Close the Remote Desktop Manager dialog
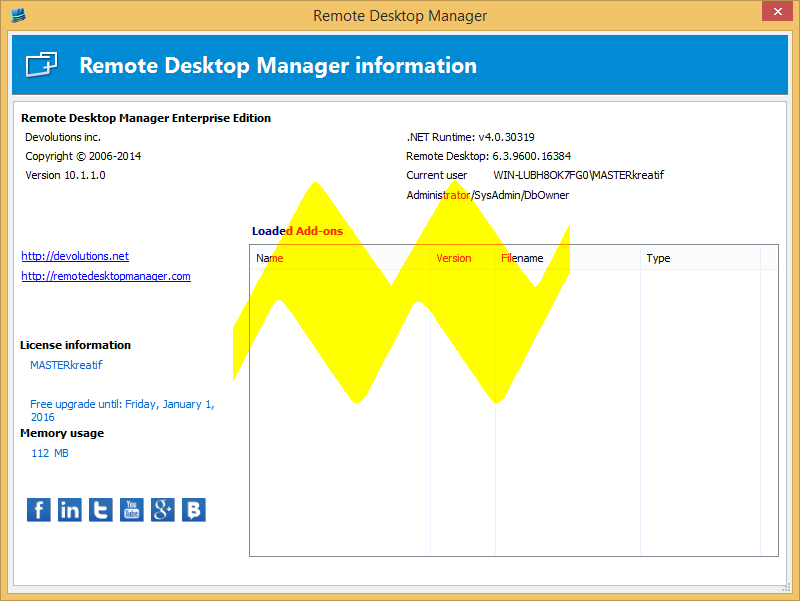Screen dimensions: 800x601 tap(777, 11)
